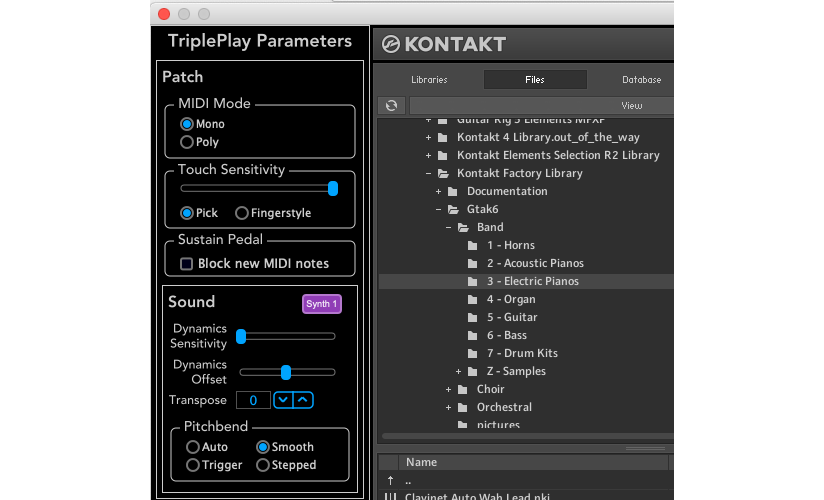This screenshot has height=500, width=824.
Task: Expand the Orchestral folder
Action: [x=449, y=407]
